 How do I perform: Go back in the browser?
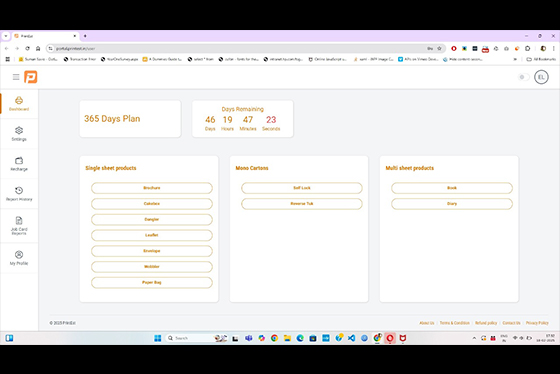7,48
